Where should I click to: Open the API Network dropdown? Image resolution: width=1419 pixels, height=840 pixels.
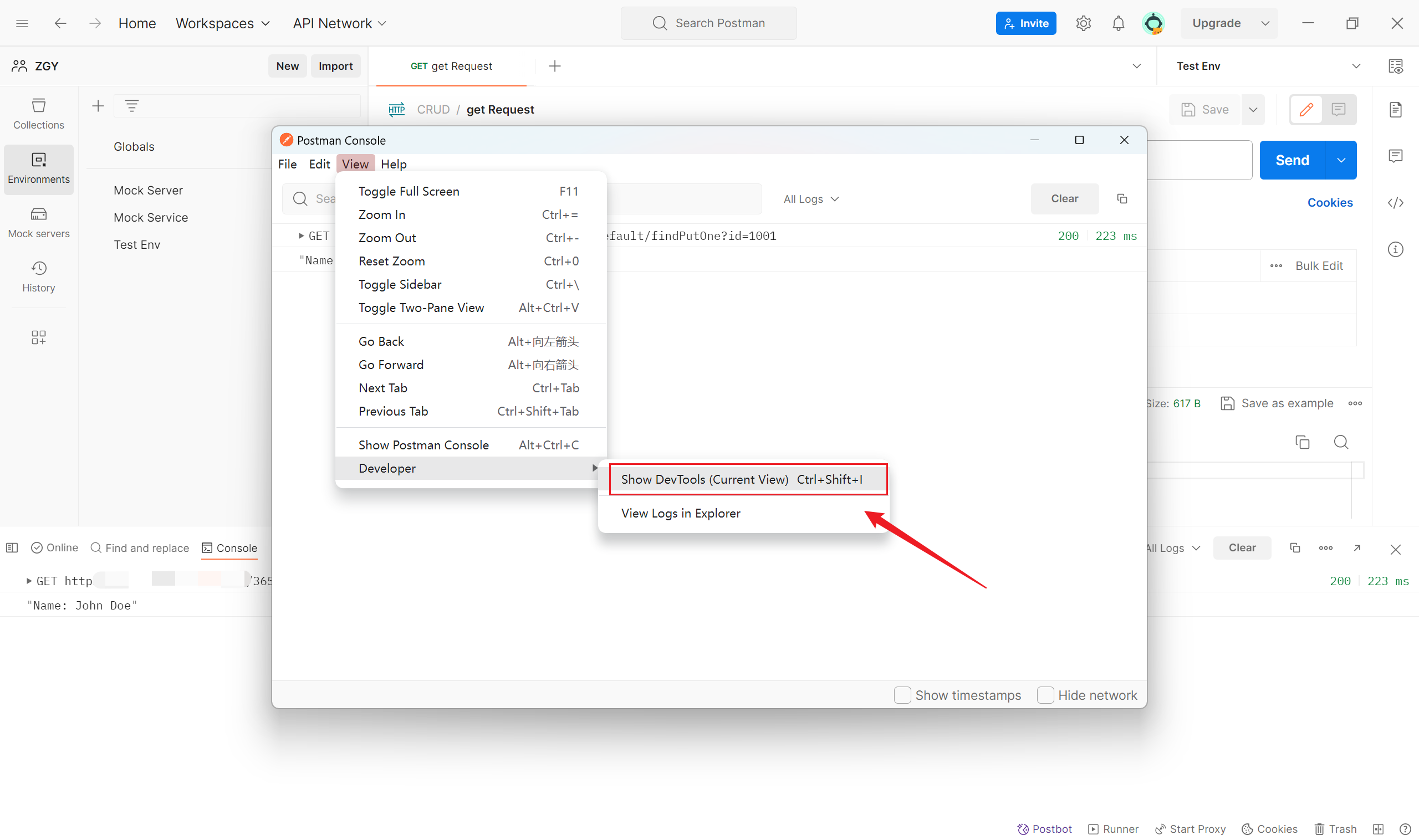(339, 23)
